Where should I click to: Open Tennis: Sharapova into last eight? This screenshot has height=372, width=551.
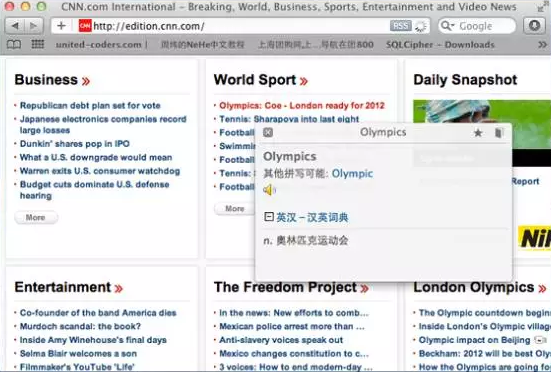tap(289, 119)
